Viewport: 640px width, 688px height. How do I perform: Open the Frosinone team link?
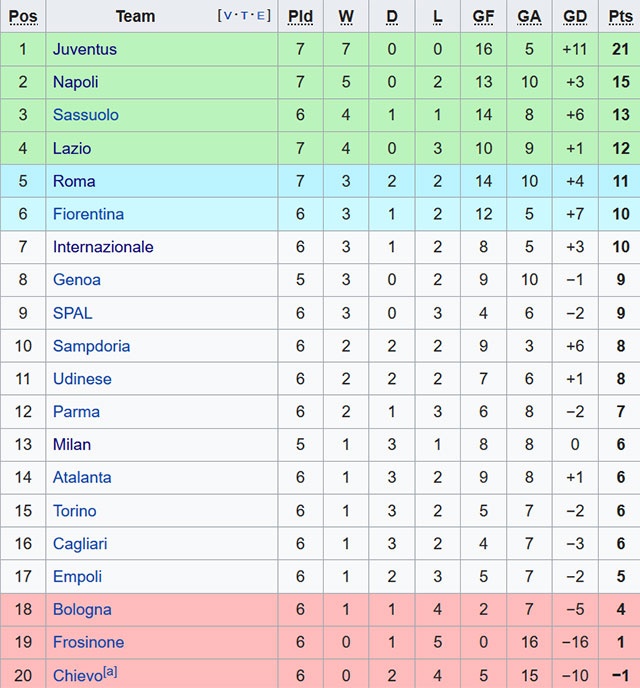(x=89, y=642)
